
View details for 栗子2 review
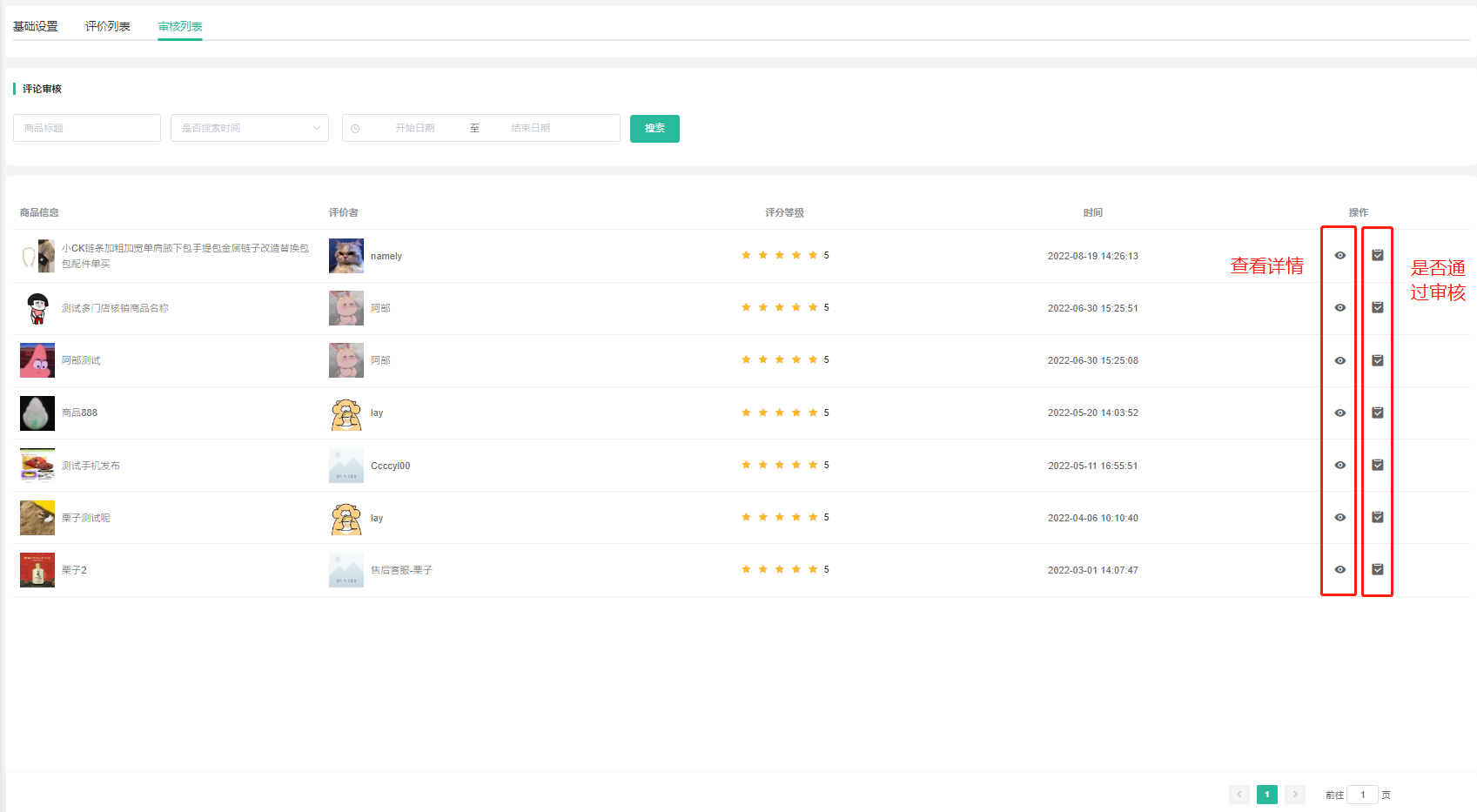(1339, 570)
